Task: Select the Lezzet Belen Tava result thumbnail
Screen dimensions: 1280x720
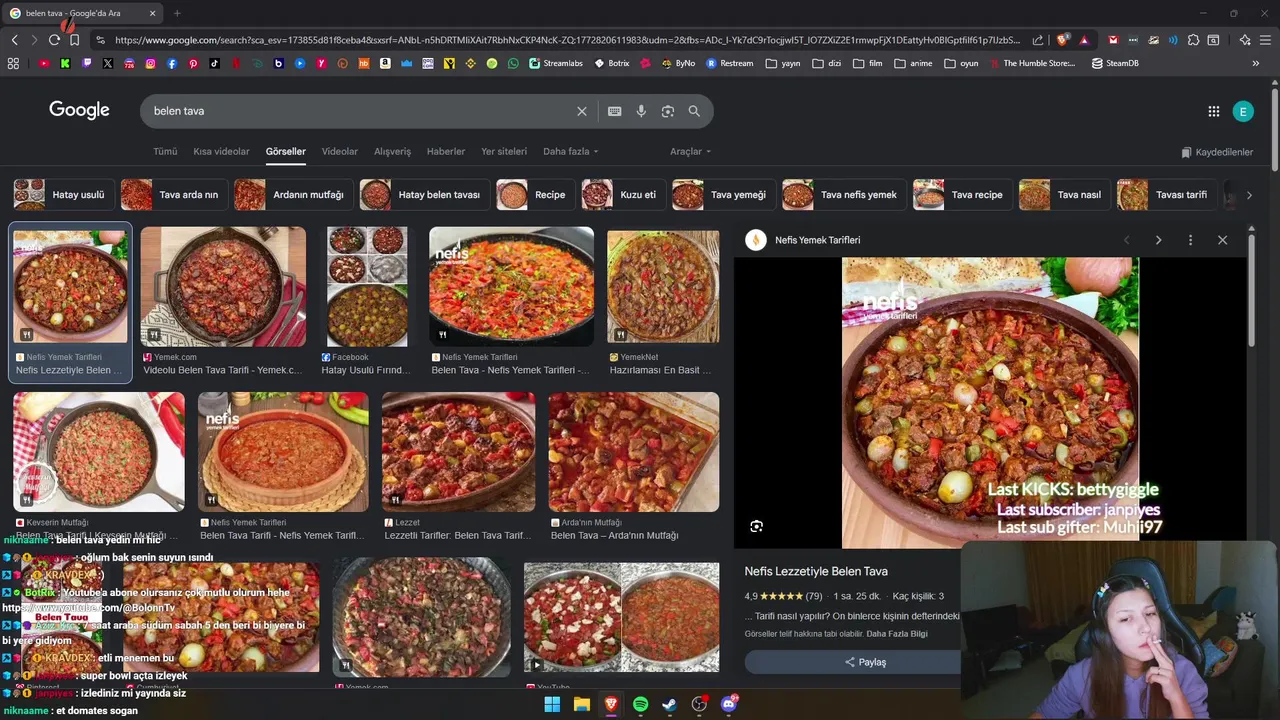Action: pos(458,452)
